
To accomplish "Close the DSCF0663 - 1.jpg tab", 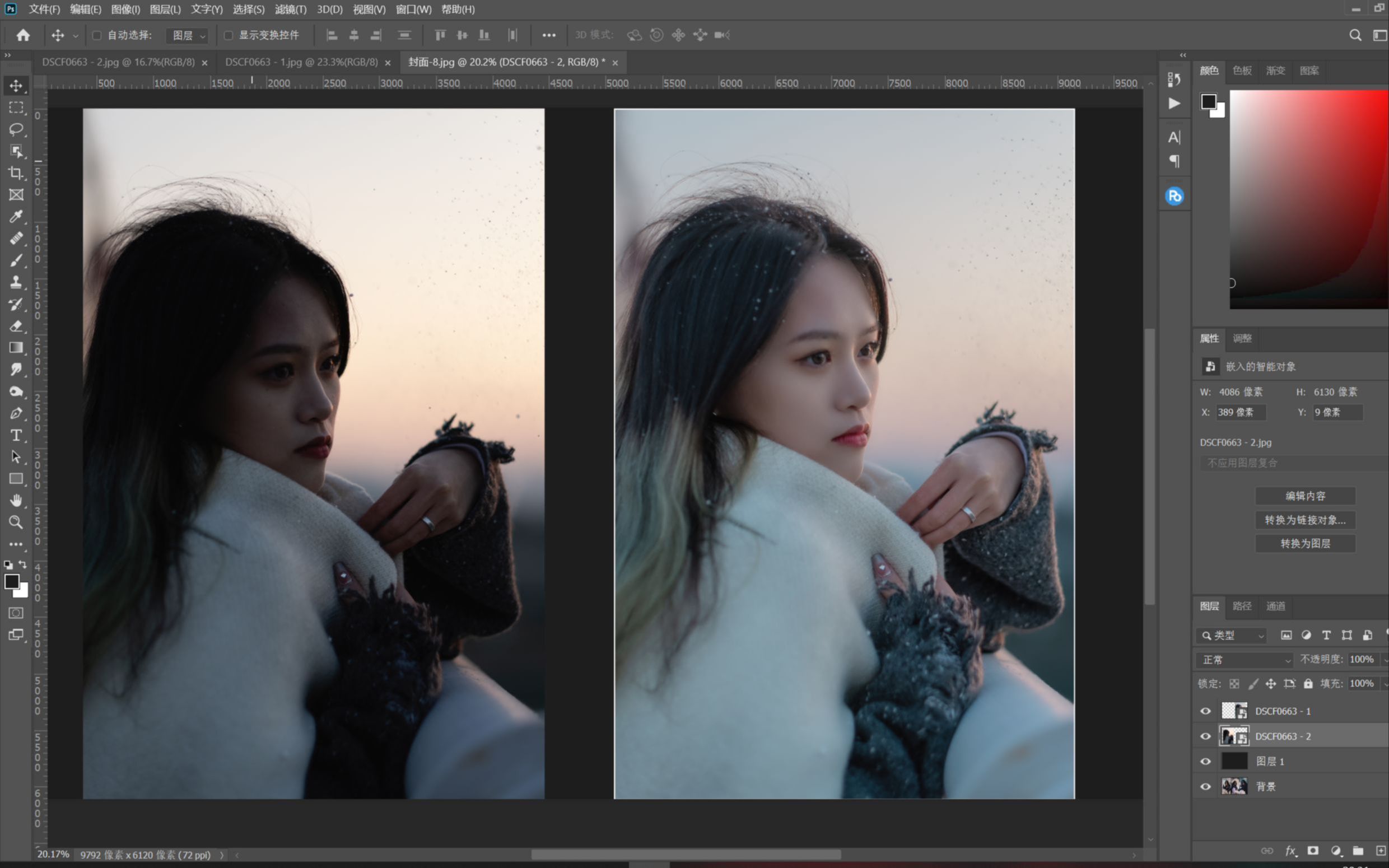I will (388, 63).
